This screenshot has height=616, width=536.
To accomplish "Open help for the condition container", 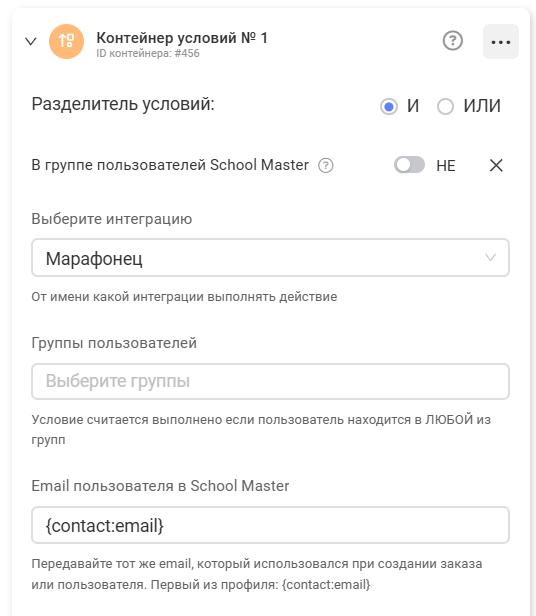I will [453, 41].
